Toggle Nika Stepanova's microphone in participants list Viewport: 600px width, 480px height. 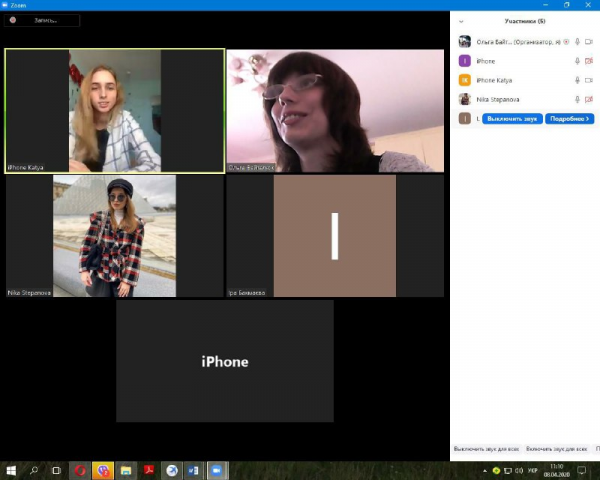[577, 99]
